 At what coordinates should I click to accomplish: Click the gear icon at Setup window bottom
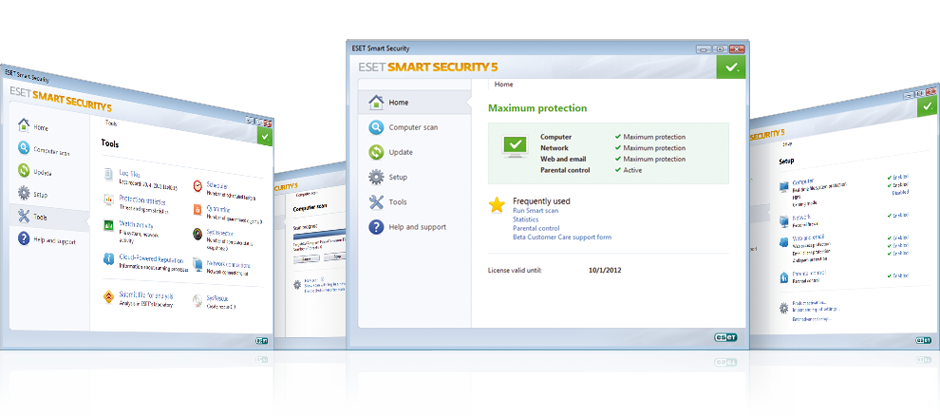tap(784, 308)
